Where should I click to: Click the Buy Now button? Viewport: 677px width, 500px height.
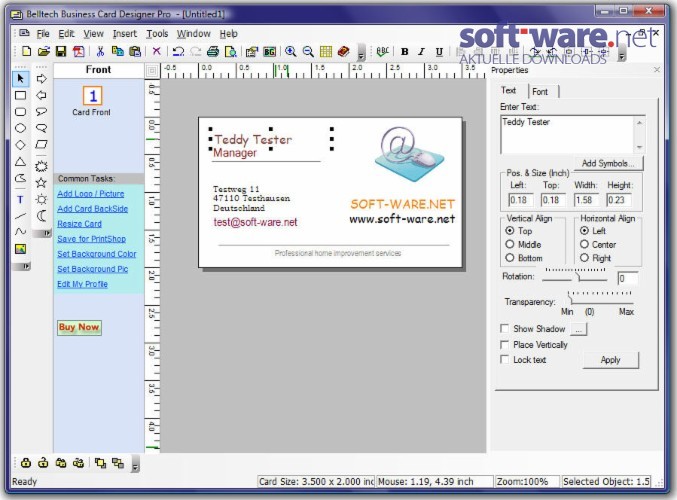[79, 327]
